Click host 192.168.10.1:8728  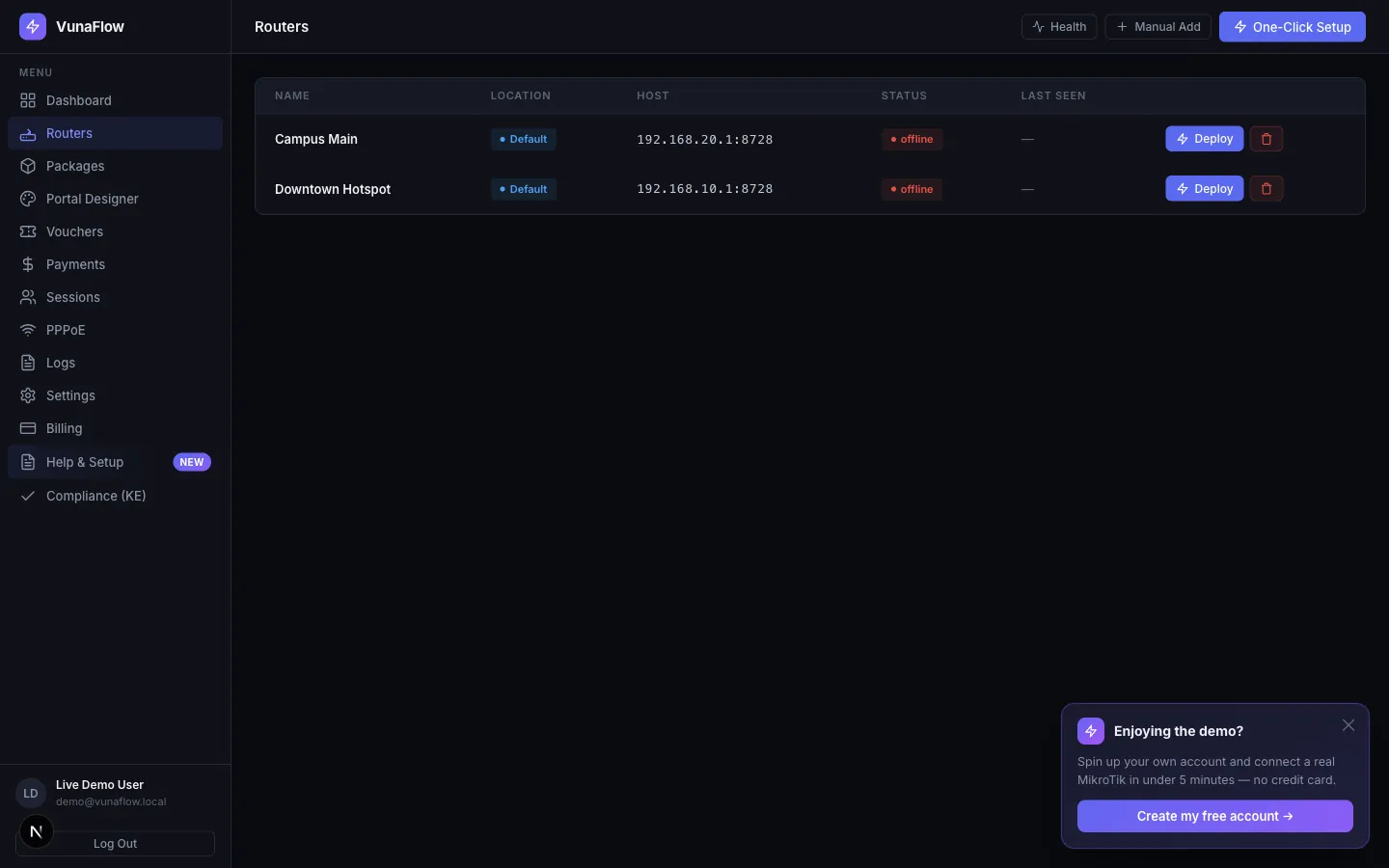(705, 189)
